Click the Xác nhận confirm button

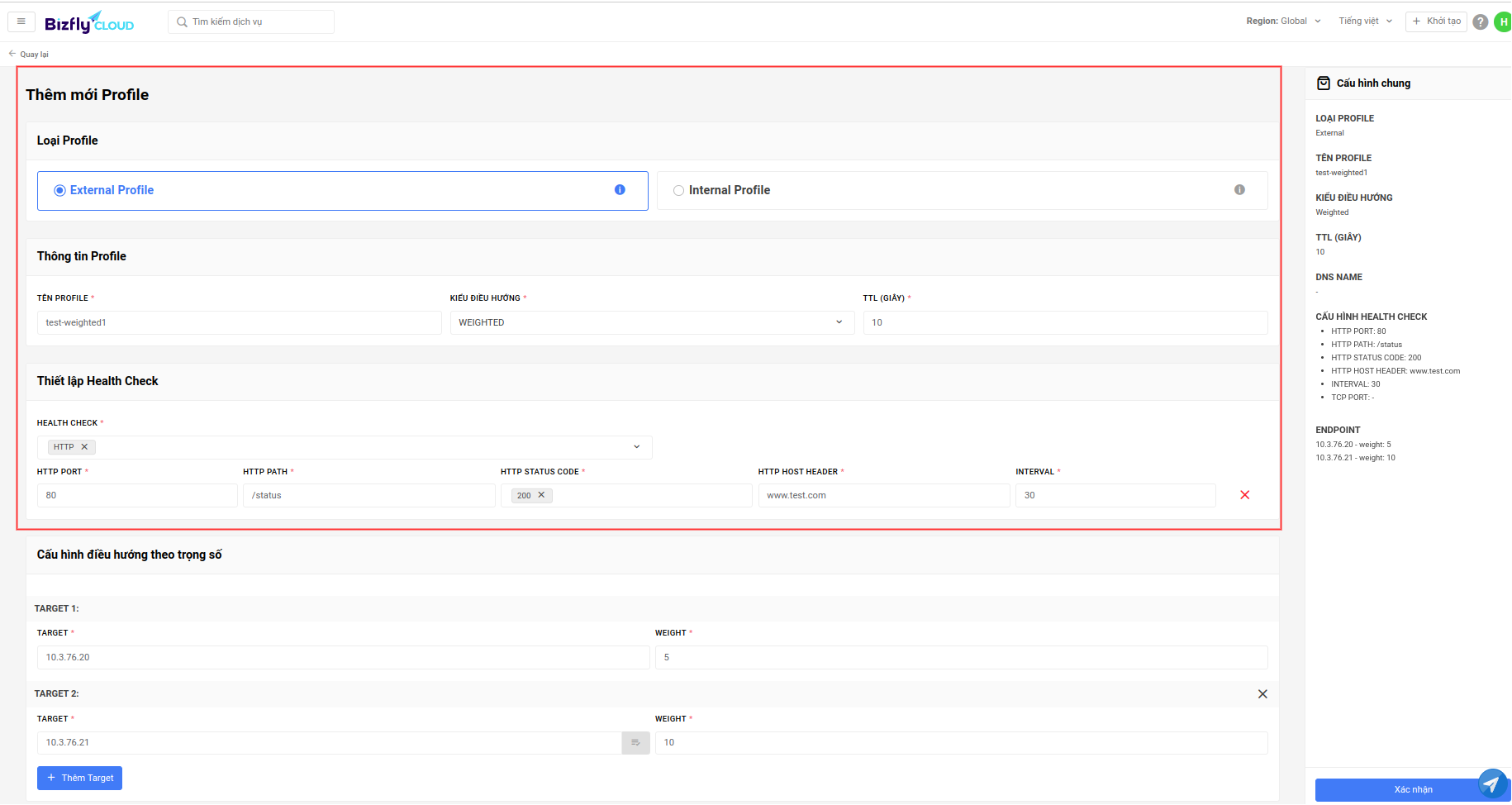coord(1413,790)
